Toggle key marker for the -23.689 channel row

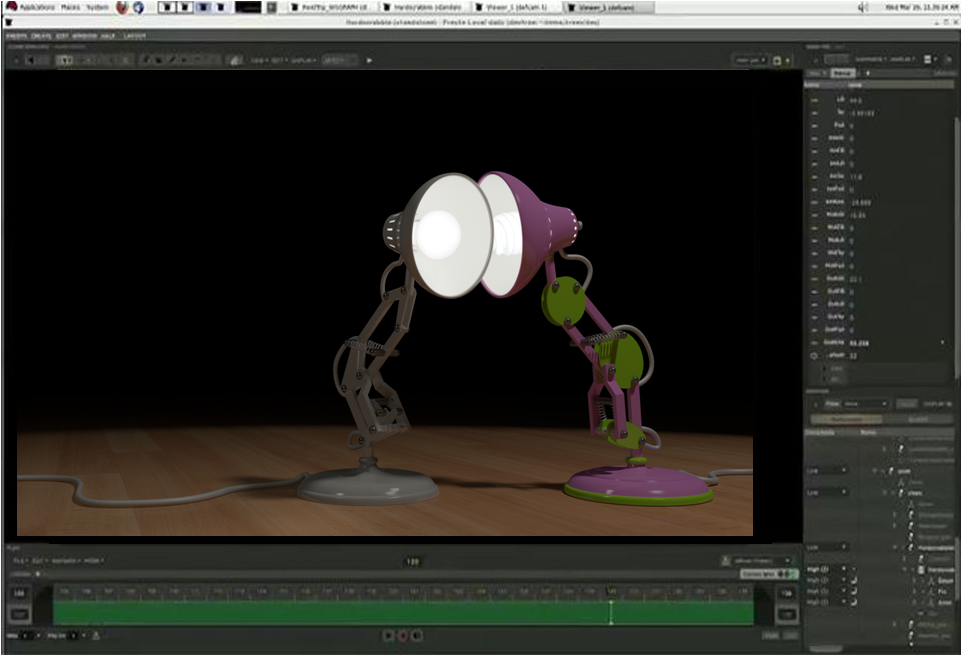click(815, 202)
